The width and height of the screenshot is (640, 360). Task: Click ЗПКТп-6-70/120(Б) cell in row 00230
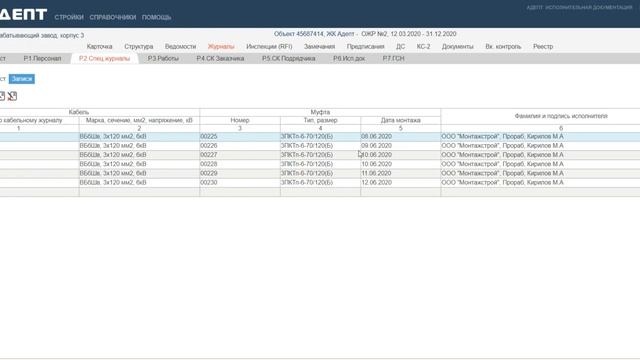pyautogui.click(x=320, y=183)
